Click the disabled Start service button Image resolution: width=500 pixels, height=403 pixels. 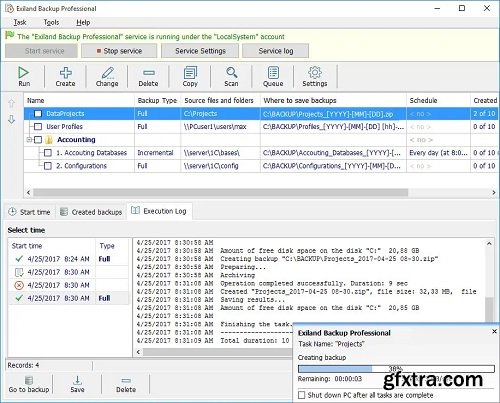pos(42,51)
